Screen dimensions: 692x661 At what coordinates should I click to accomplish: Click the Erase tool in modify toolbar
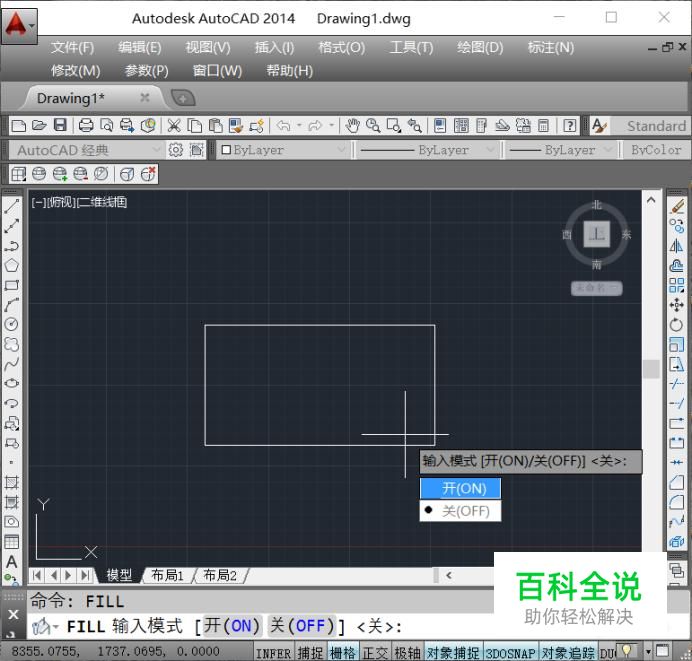pos(677,207)
